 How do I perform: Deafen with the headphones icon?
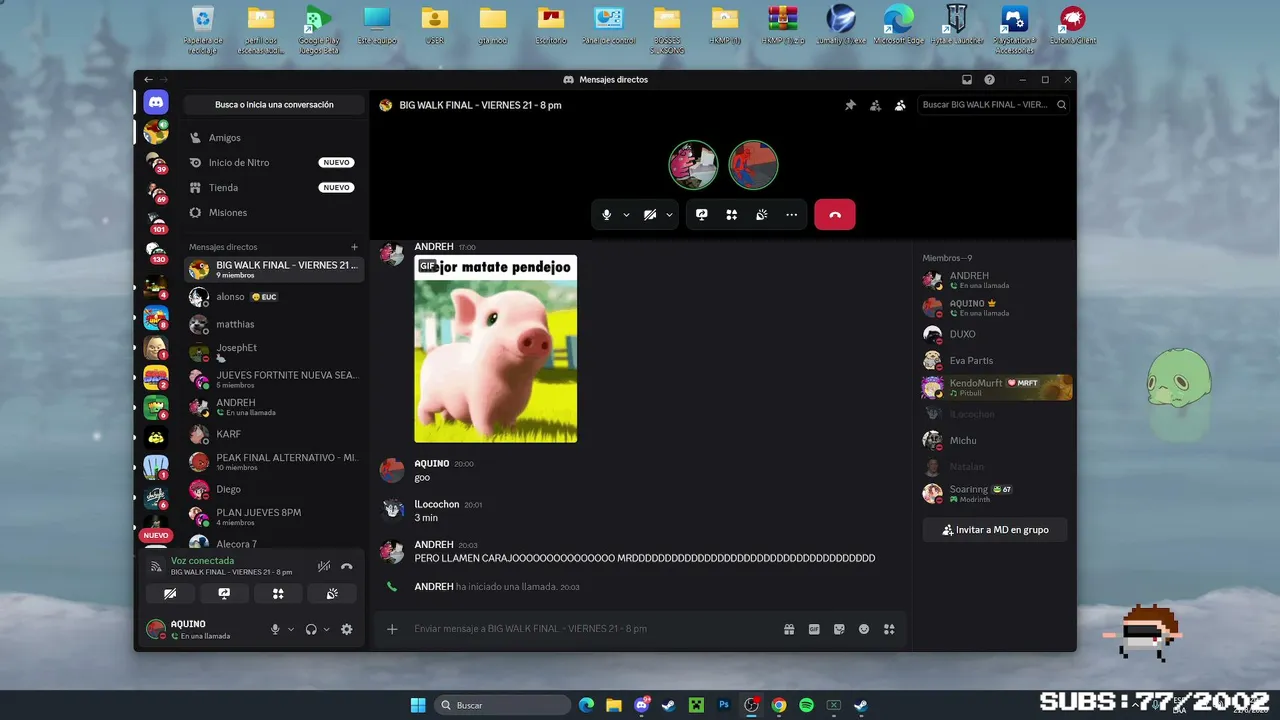311,629
